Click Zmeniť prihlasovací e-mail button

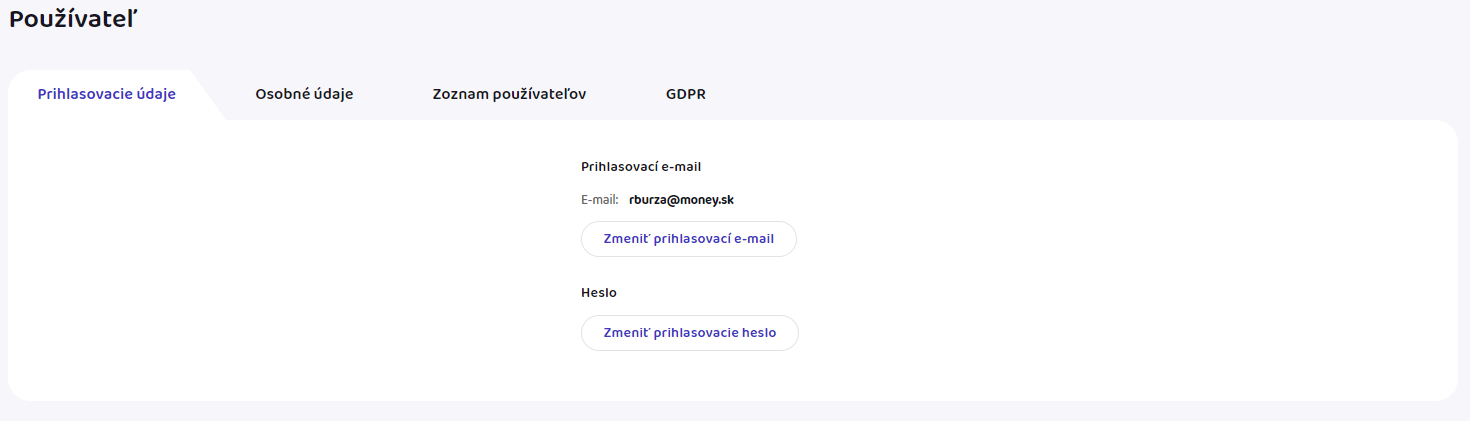(688, 239)
